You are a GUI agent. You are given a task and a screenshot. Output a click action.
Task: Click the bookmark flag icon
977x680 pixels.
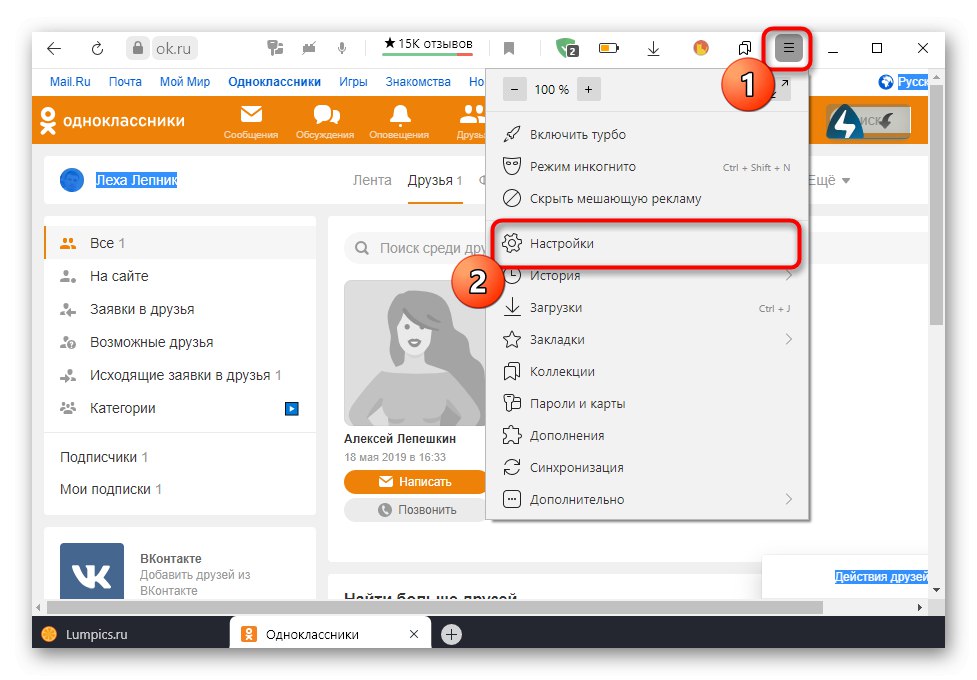pyautogui.click(x=509, y=48)
